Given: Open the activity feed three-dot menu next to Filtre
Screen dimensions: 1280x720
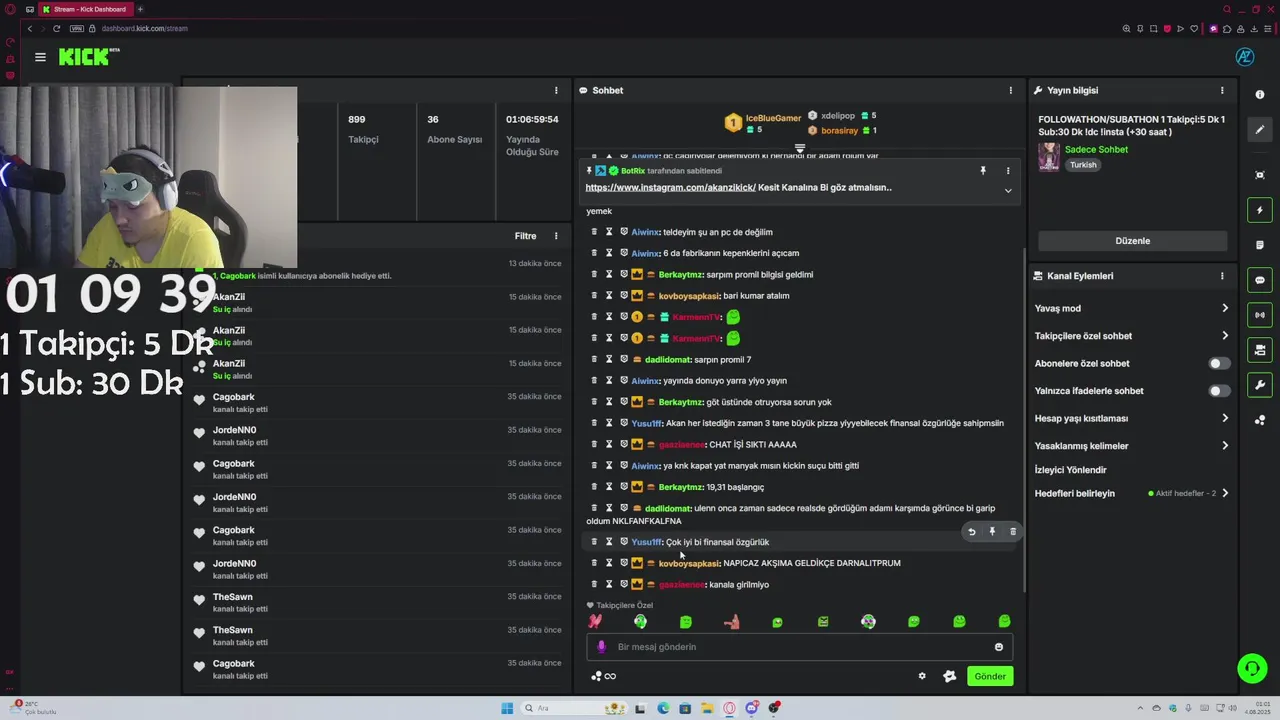Looking at the screenshot, I should 556,236.
